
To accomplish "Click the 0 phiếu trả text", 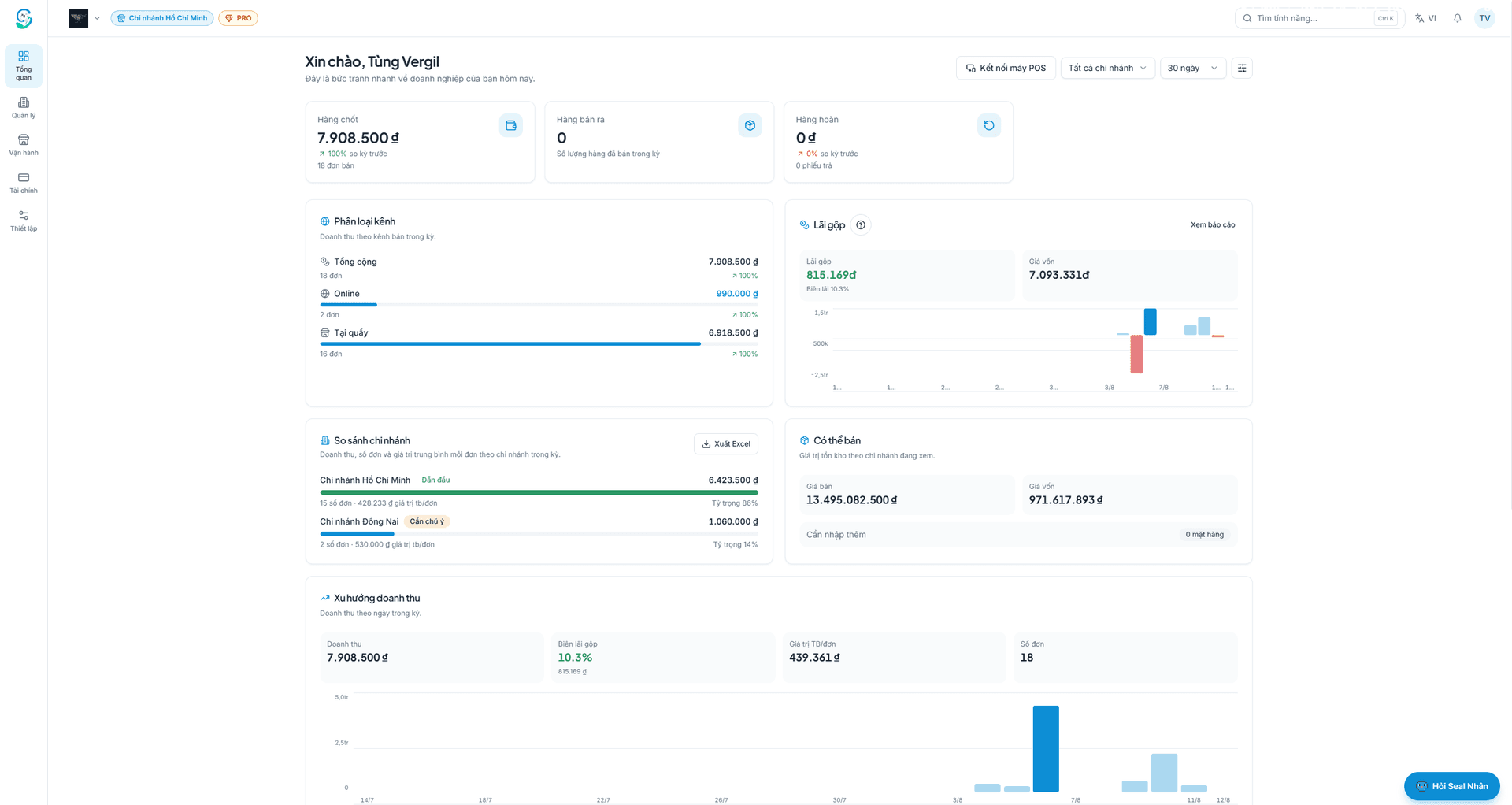I will (813, 165).
